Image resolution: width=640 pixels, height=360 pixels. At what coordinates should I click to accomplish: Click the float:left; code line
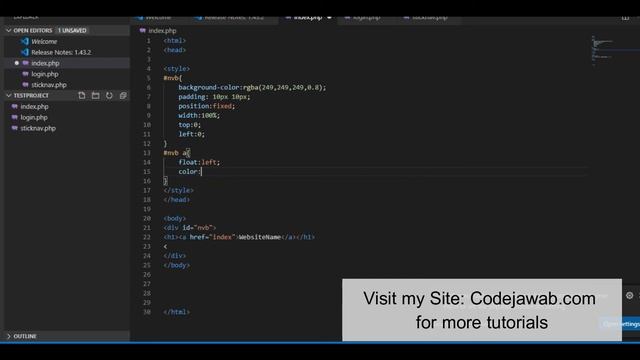[199, 162]
